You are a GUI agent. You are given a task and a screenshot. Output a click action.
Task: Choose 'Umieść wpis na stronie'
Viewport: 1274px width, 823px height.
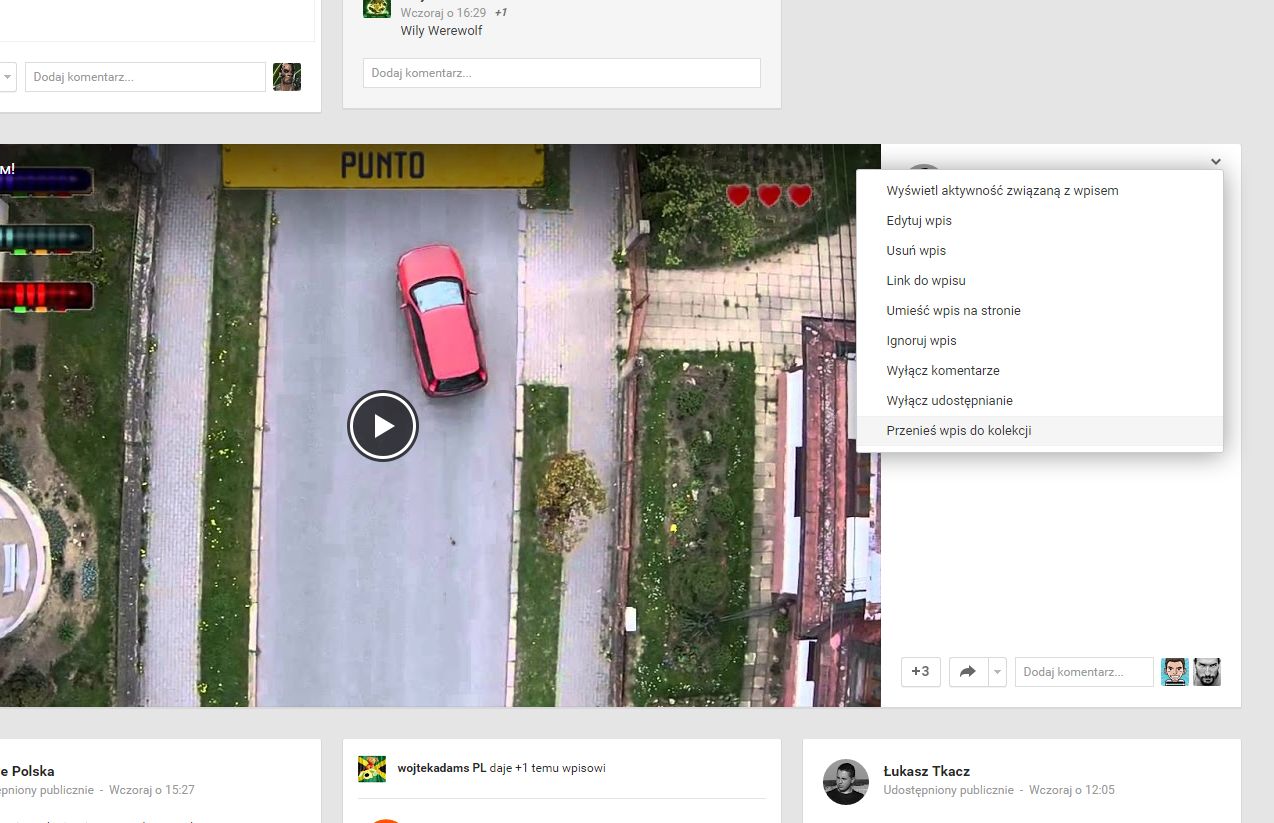(953, 310)
